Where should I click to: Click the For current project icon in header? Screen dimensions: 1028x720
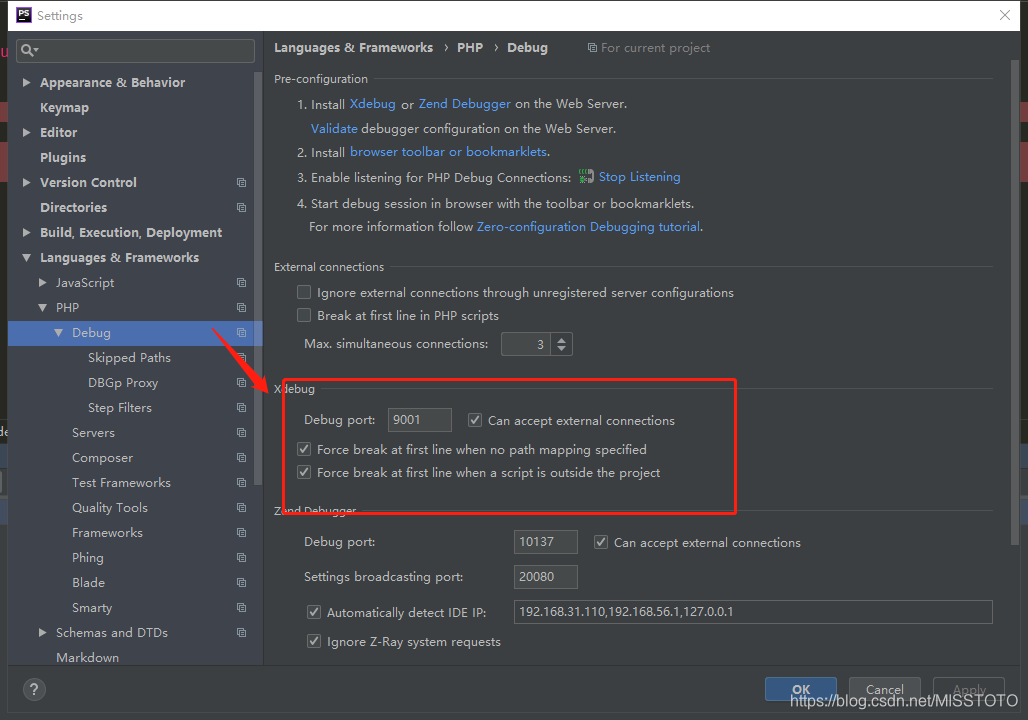pyautogui.click(x=592, y=48)
